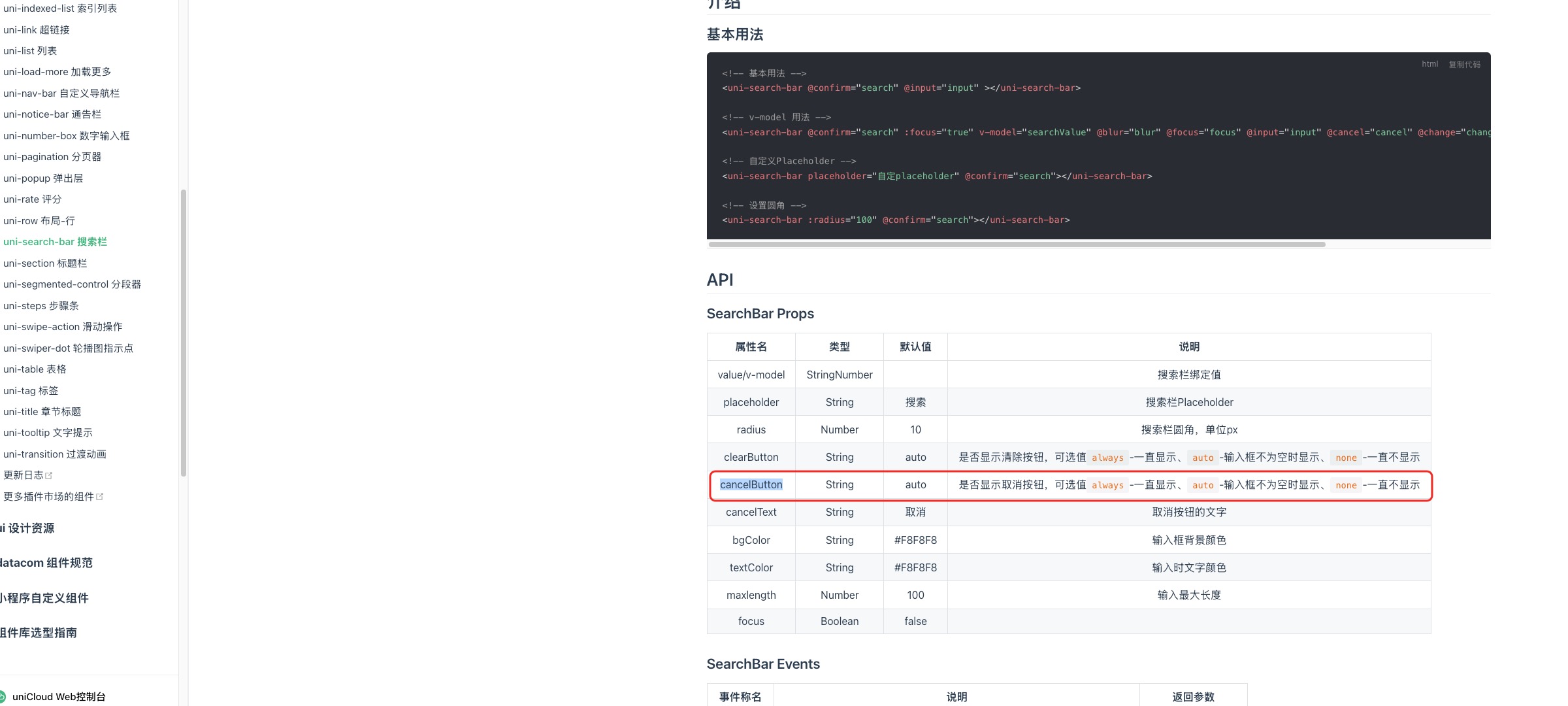Screen dimensions: 1568x706
Task: Click the clearButton property cell
Action: [751, 458]
